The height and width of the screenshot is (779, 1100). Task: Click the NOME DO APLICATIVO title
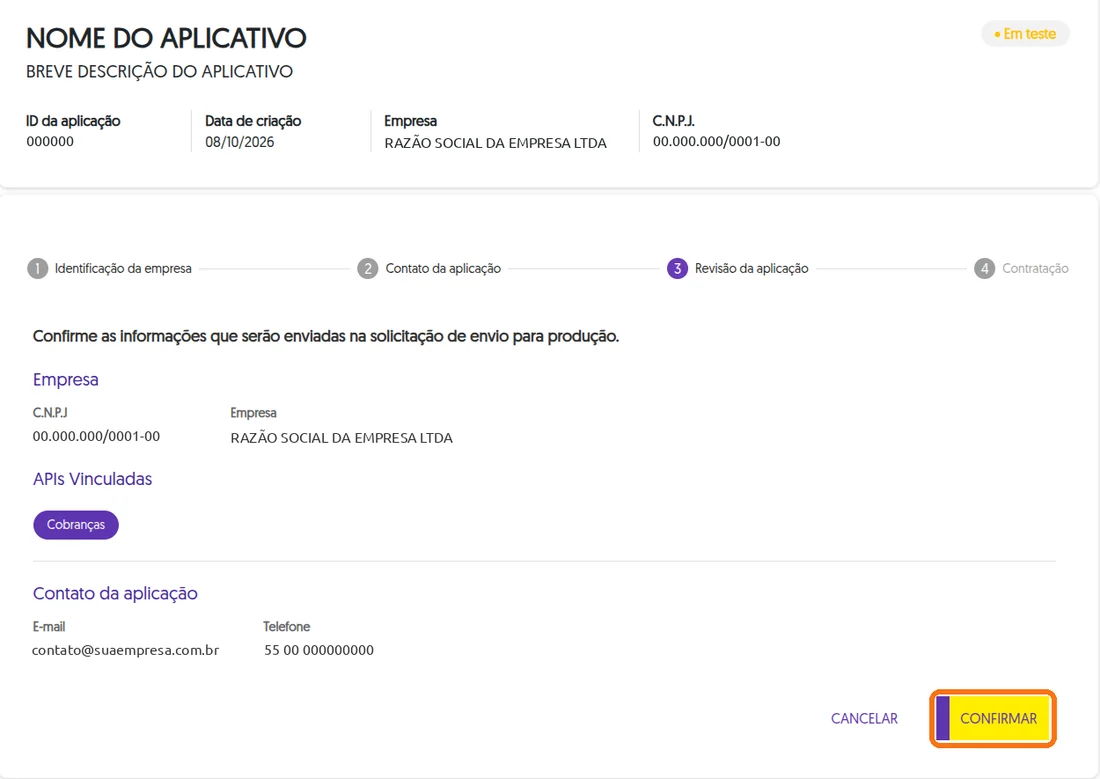coord(166,38)
